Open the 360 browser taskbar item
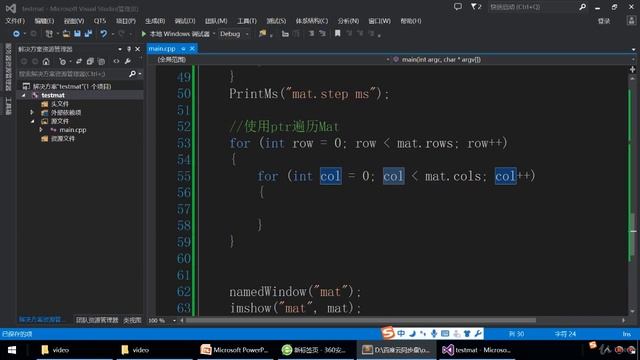The width and height of the screenshot is (640, 360). point(314,350)
